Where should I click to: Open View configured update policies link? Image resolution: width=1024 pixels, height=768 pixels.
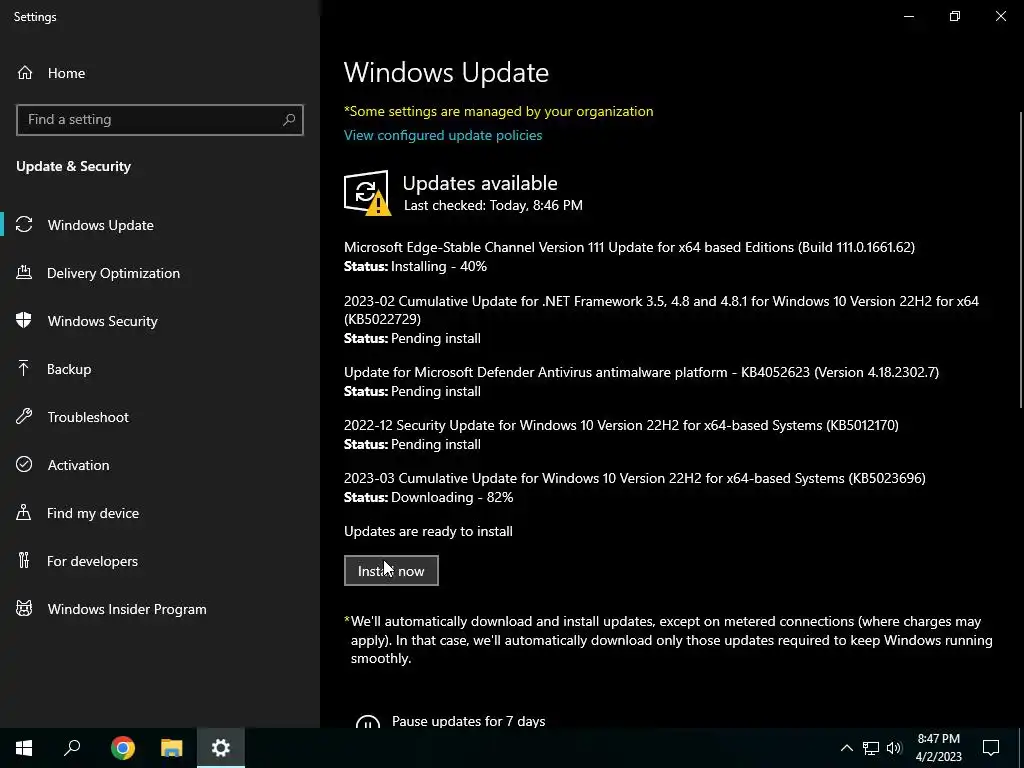click(x=443, y=135)
